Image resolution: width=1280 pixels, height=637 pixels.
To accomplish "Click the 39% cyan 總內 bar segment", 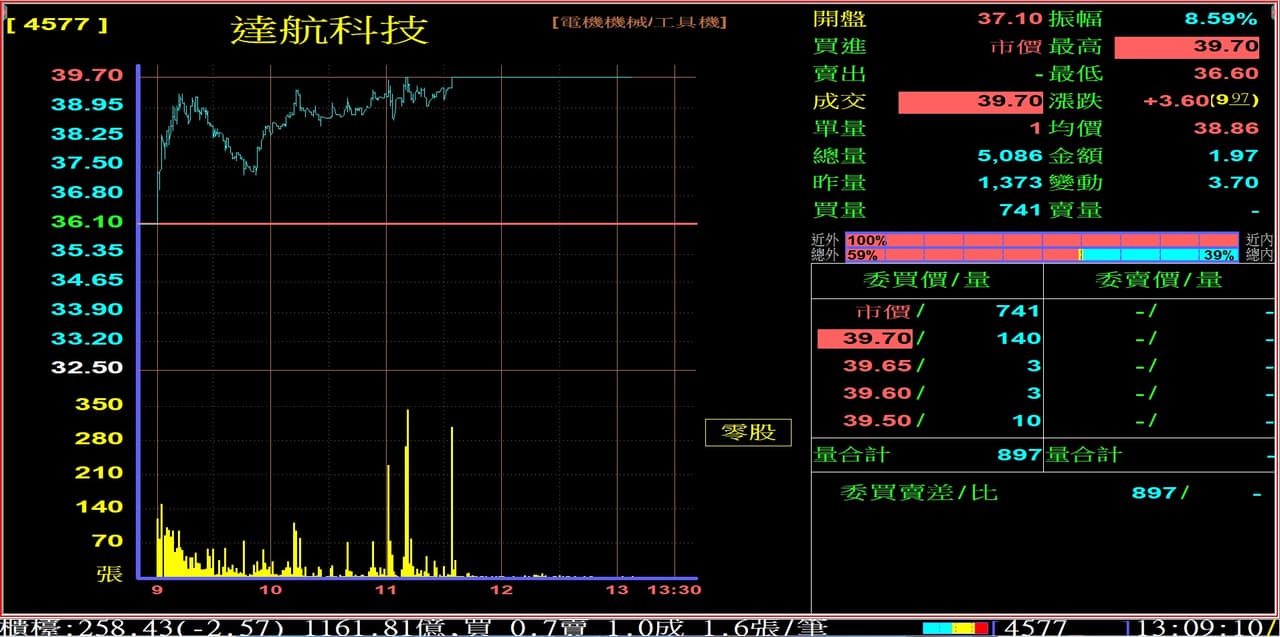I will 1162,255.
